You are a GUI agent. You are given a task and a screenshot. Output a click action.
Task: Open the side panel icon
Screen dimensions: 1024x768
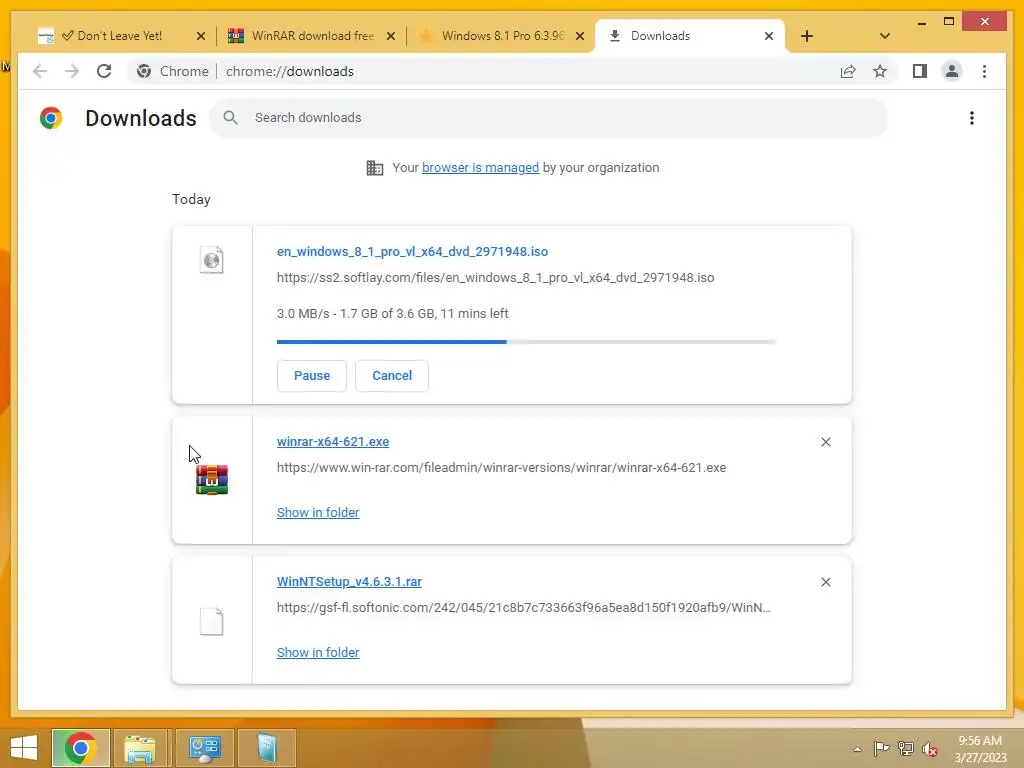click(x=920, y=71)
